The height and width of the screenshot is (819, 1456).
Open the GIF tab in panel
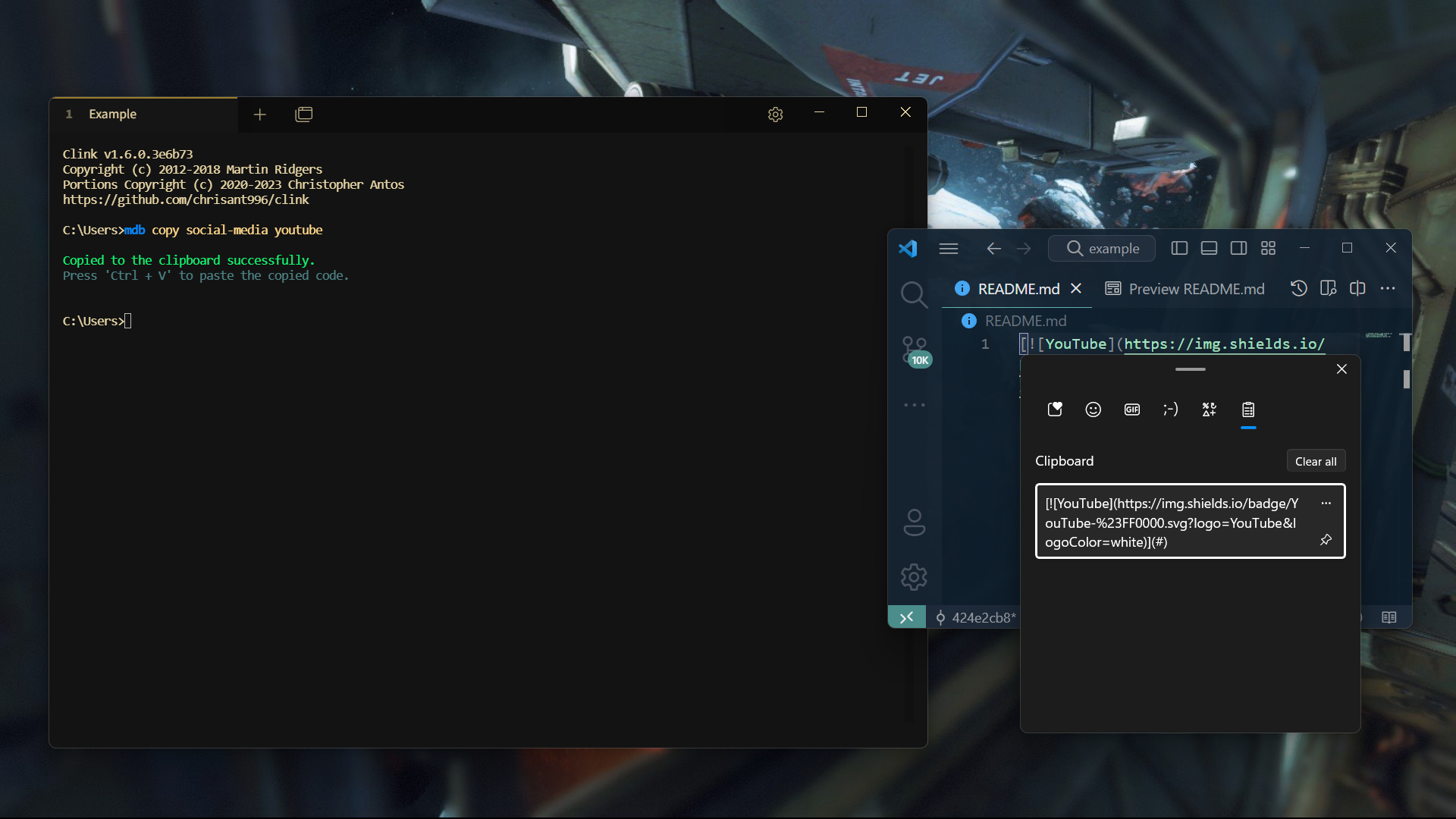(x=1132, y=409)
